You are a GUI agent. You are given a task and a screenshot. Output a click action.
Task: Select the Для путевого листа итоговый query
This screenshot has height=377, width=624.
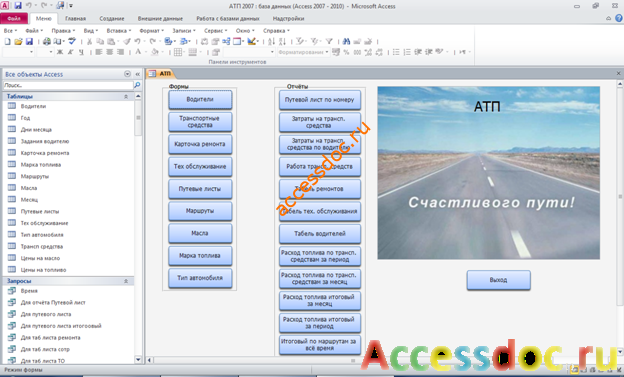tap(61, 326)
